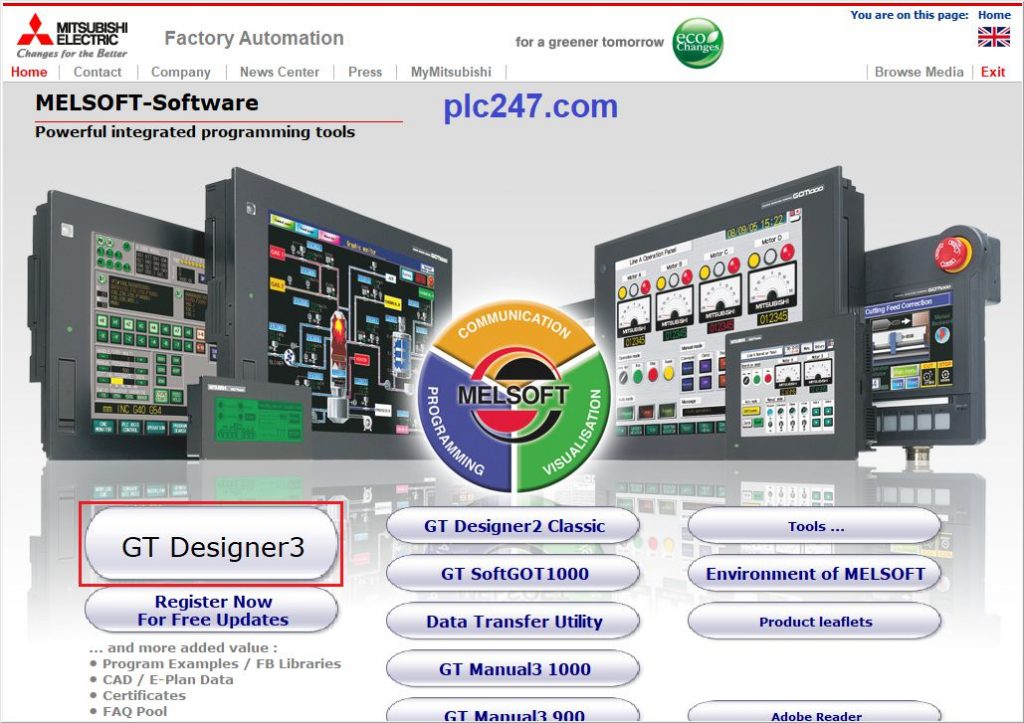Click Program Examples / FB Libraries text

[x=221, y=664]
